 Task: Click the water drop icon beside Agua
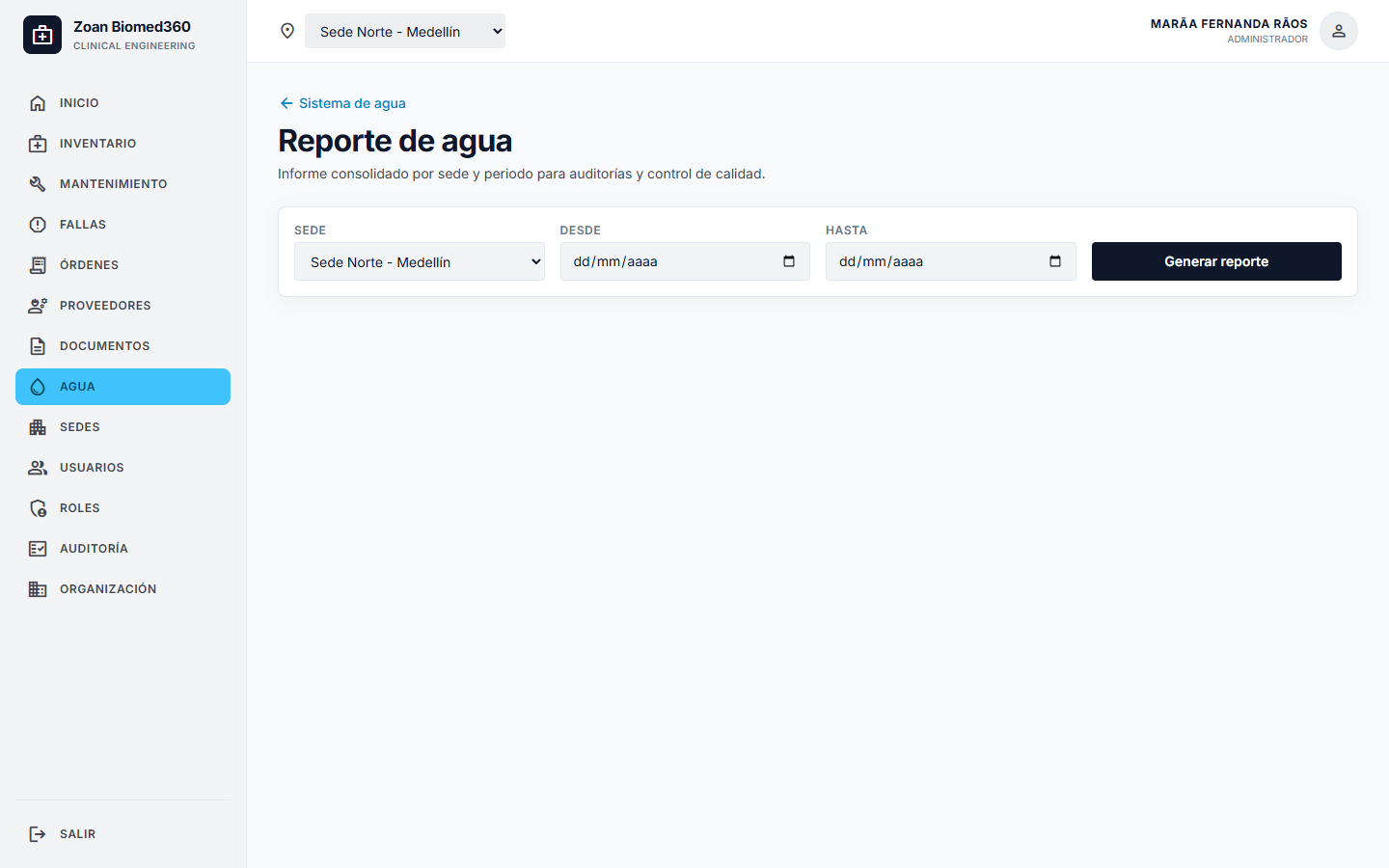point(38,387)
